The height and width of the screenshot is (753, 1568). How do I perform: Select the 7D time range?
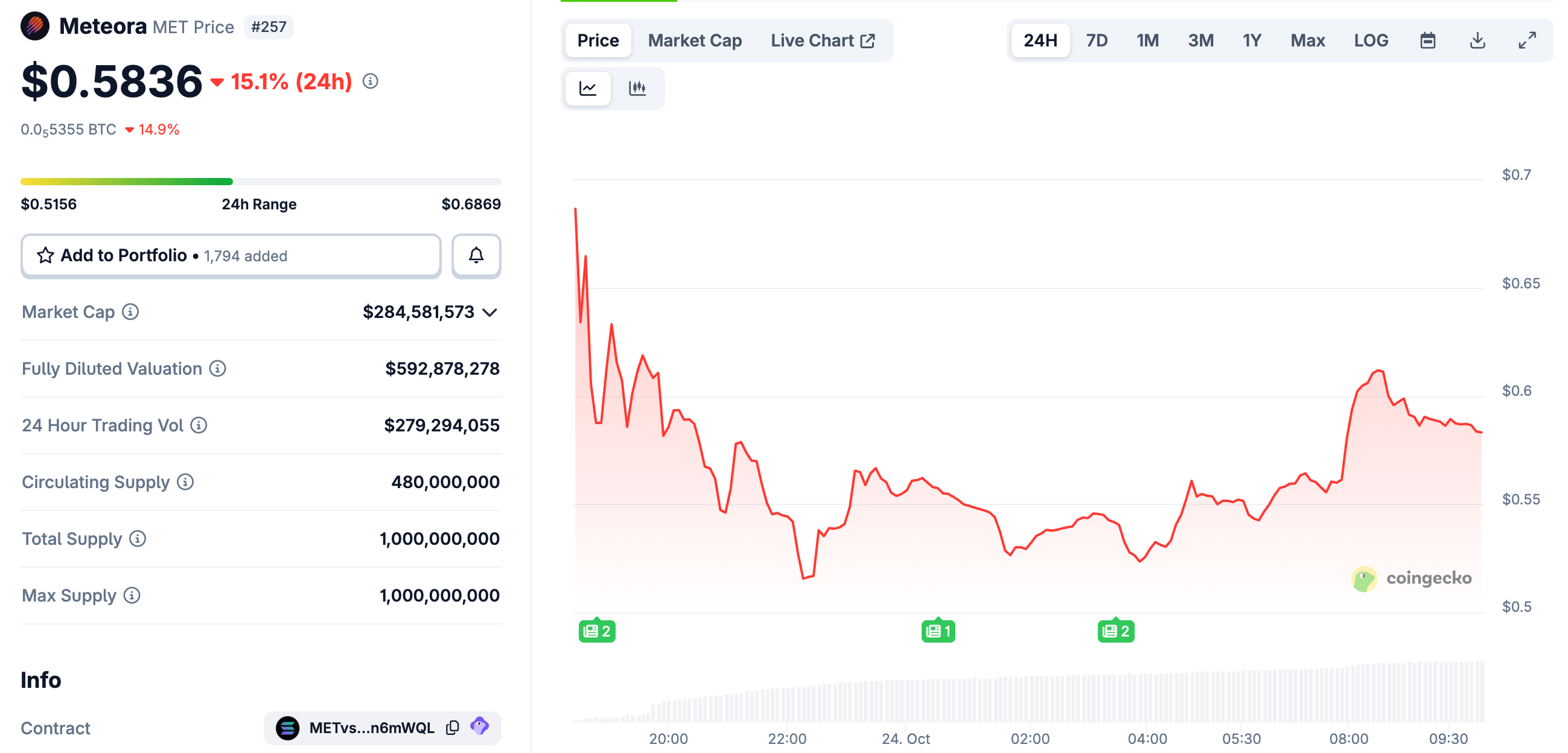click(x=1096, y=41)
